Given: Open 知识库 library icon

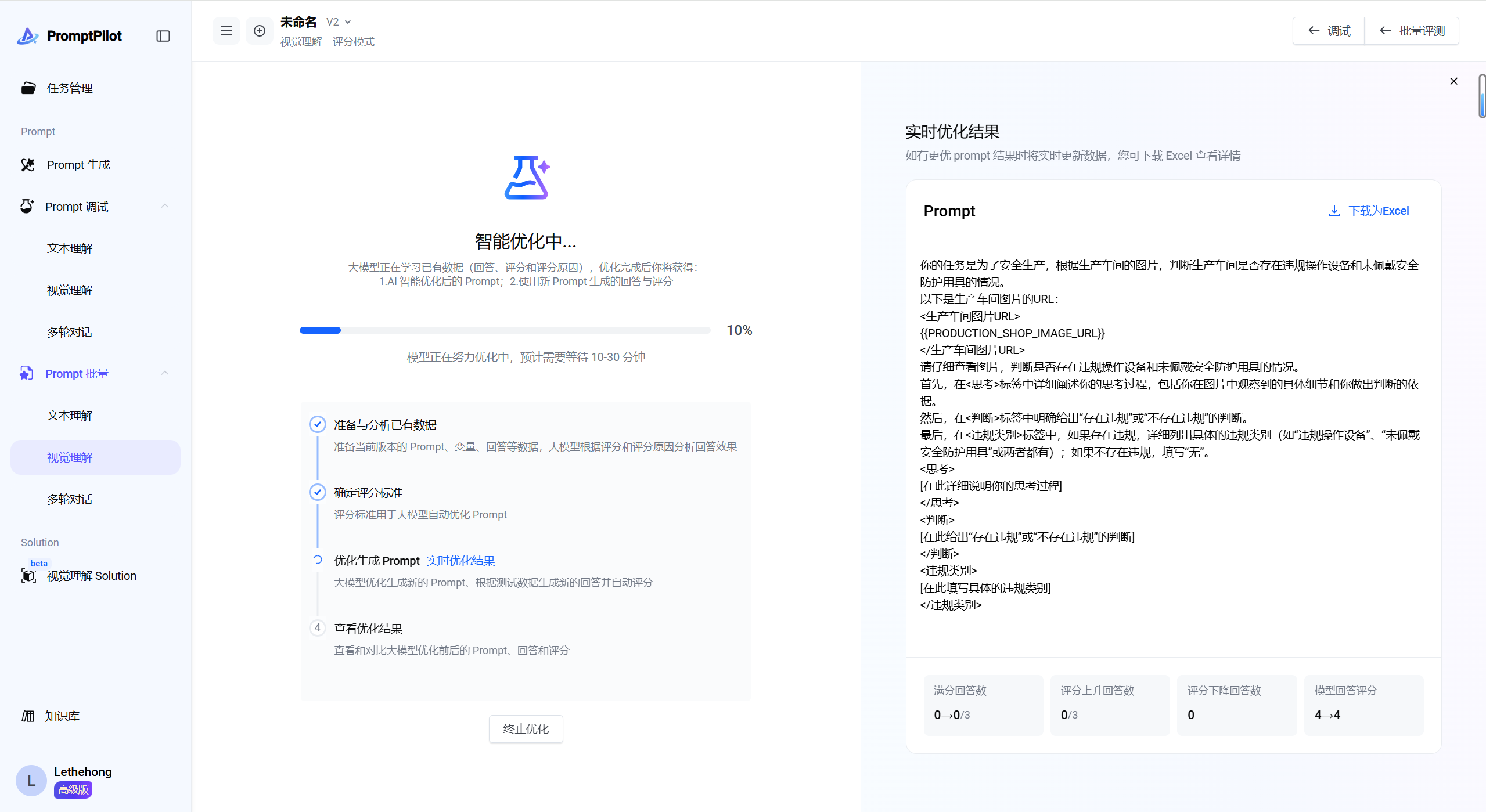Looking at the screenshot, I should click(x=28, y=716).
